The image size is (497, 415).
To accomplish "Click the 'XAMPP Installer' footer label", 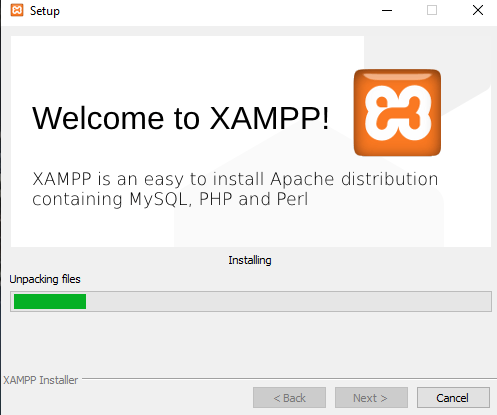I will 40,380.
